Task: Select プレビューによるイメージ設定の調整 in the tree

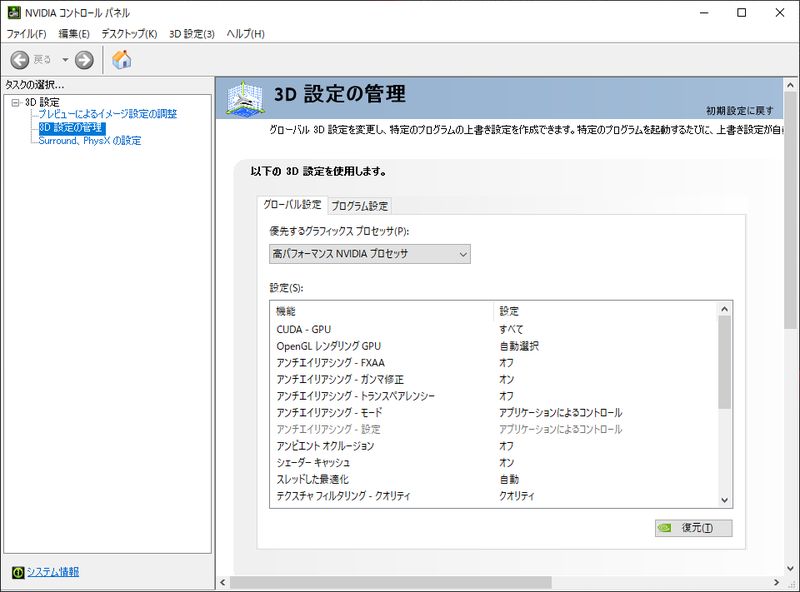Action: (x=108, y=114)
